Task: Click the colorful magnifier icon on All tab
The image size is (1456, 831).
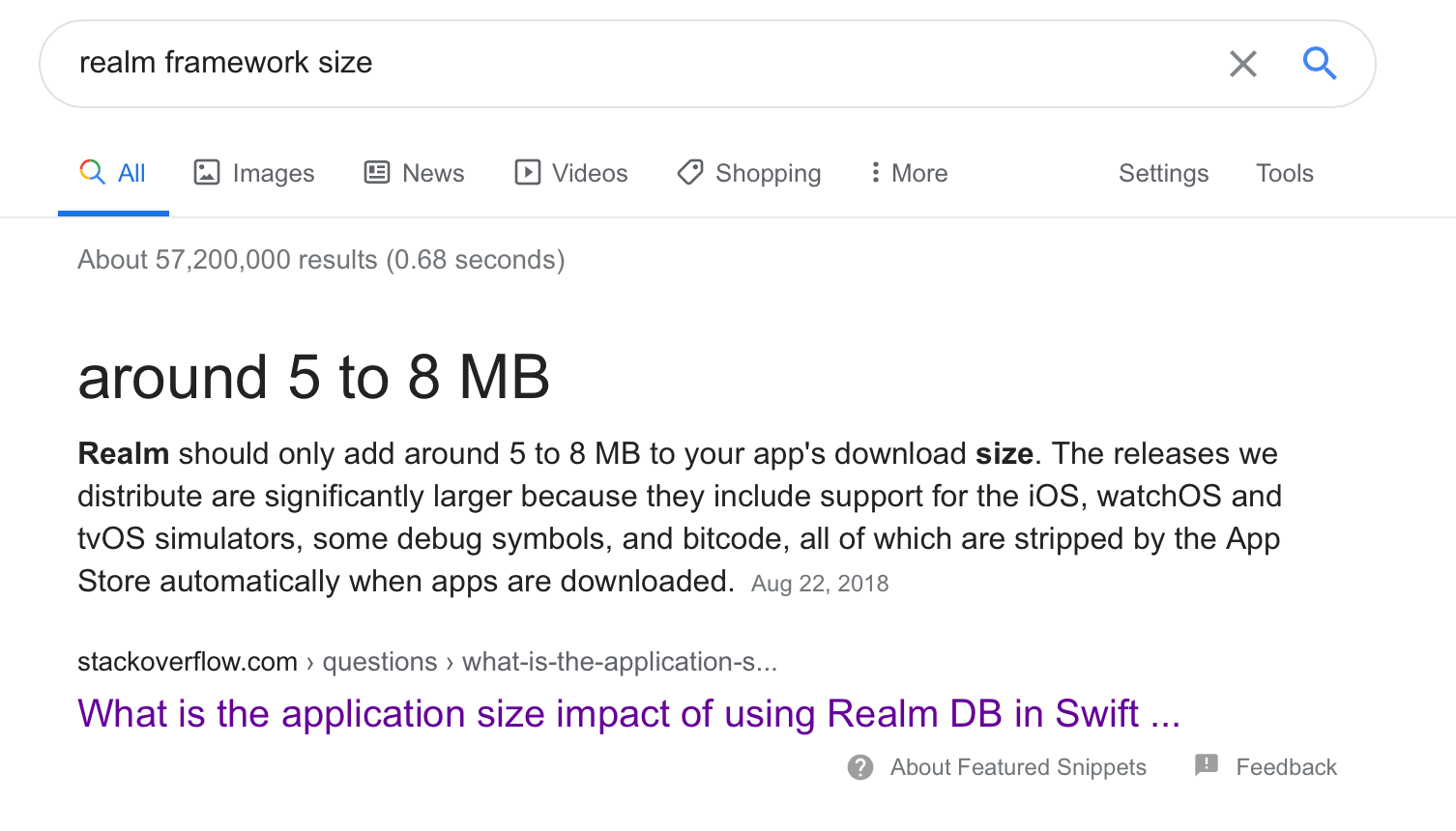Action: [x=92, y=172]
